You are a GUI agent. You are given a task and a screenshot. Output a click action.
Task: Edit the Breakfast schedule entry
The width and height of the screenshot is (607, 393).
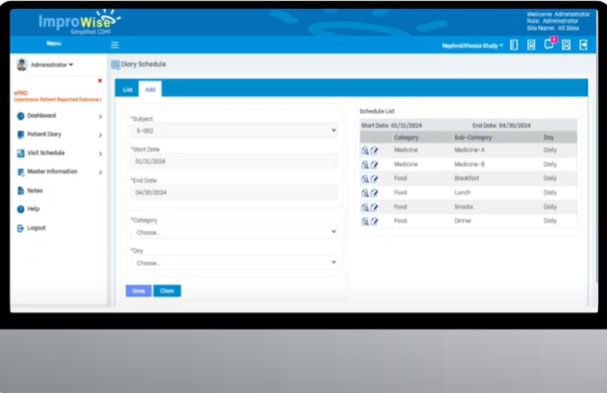point(374,179)
